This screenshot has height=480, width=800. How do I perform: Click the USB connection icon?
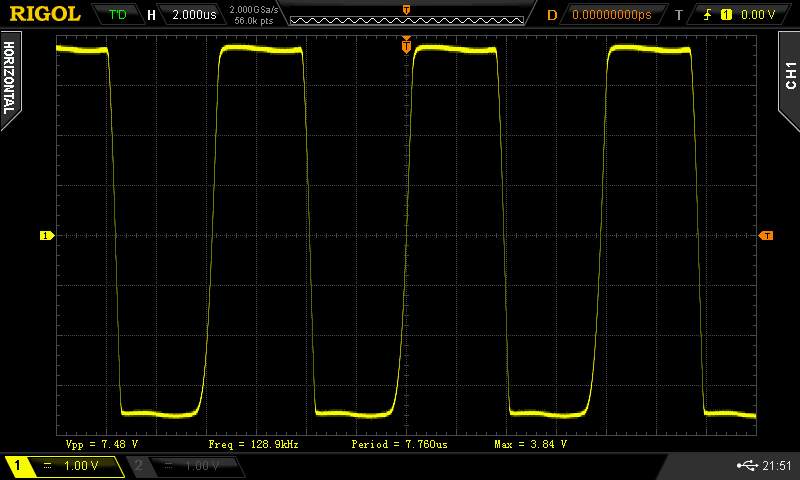(x=747, y=465)
